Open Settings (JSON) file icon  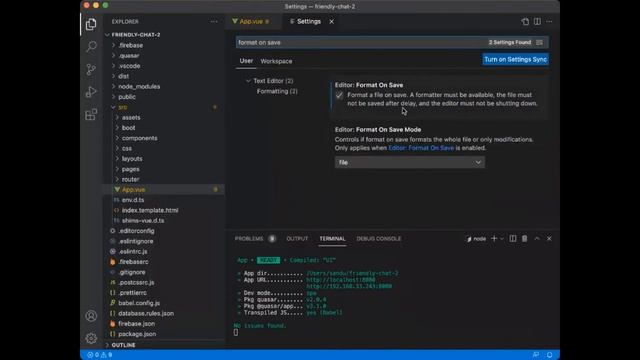525,22
